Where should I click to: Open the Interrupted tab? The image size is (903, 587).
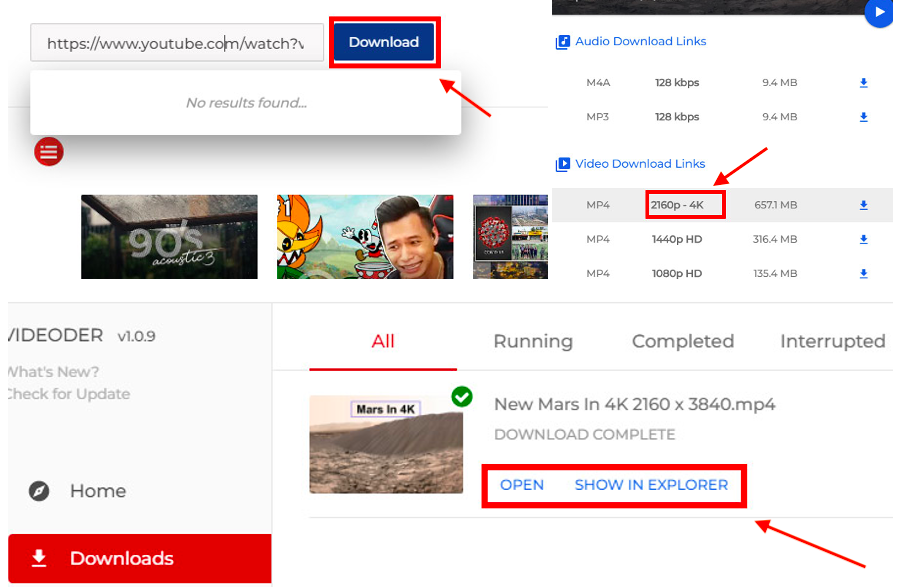tap(833, 341)
